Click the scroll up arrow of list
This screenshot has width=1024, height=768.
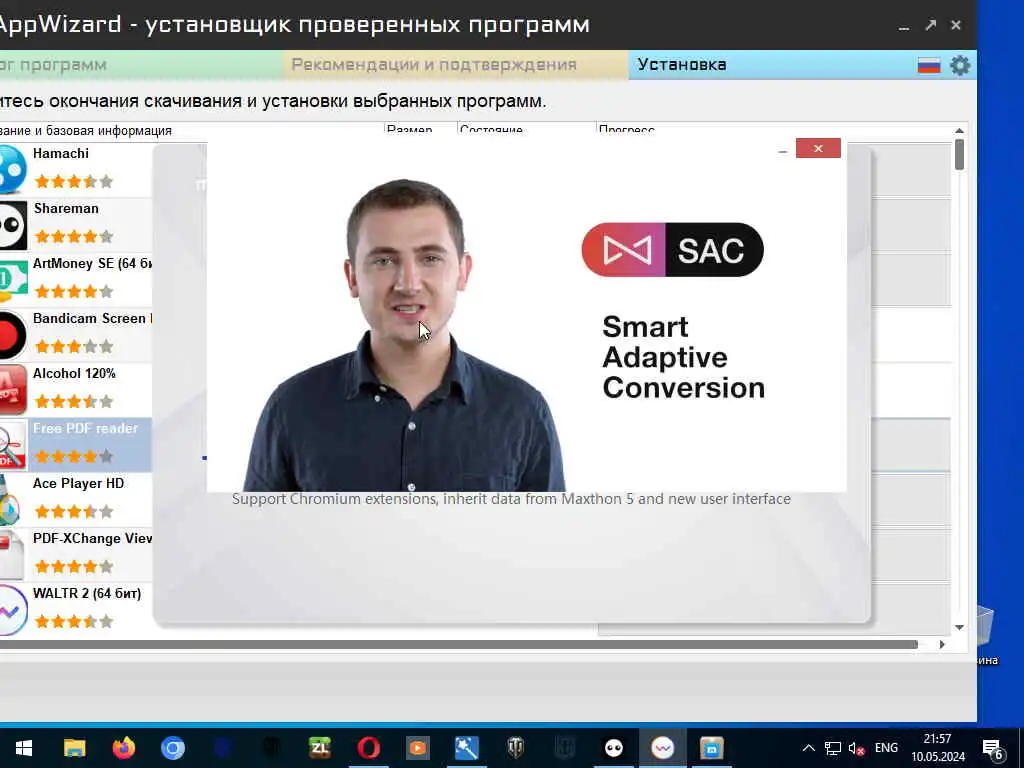(959, 131)
